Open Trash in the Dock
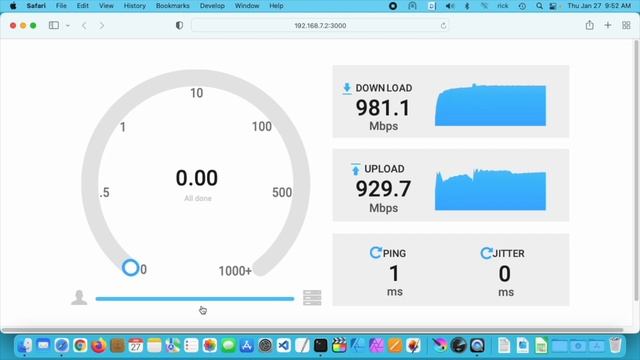 [616, 345]
